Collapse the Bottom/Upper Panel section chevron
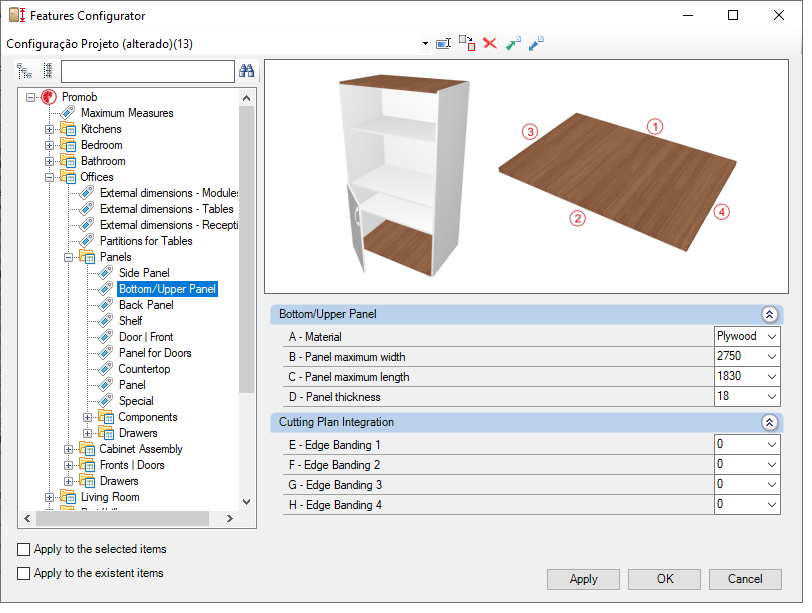812x613 pixels. (x=770, y=314)
